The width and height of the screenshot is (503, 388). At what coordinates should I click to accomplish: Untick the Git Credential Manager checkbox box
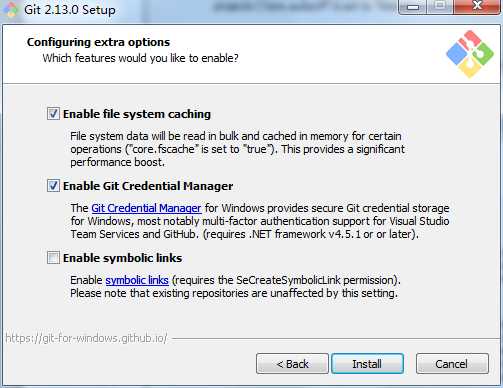pyautogui.click(x=53, y=186)
